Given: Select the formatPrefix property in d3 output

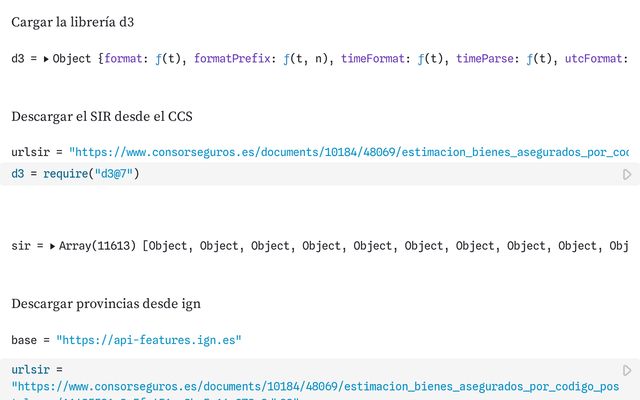Looking at the screenshot, I should [233, 59].
